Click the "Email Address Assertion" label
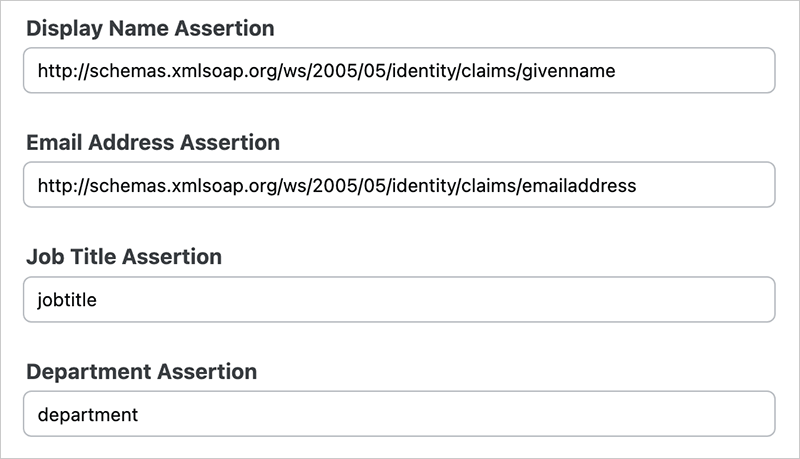 click(153, 143)
